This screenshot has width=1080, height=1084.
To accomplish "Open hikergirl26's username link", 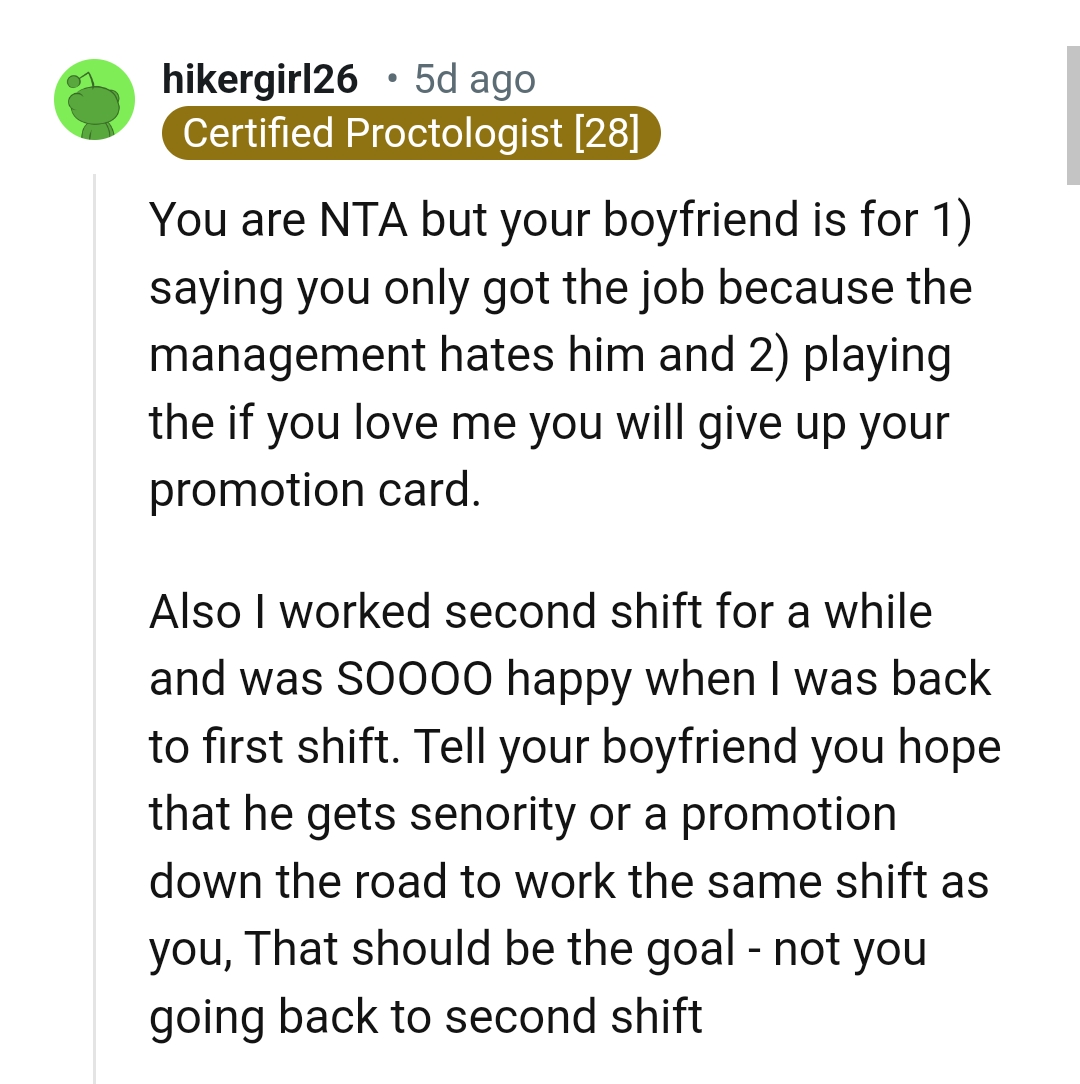I will coord(260,80).
